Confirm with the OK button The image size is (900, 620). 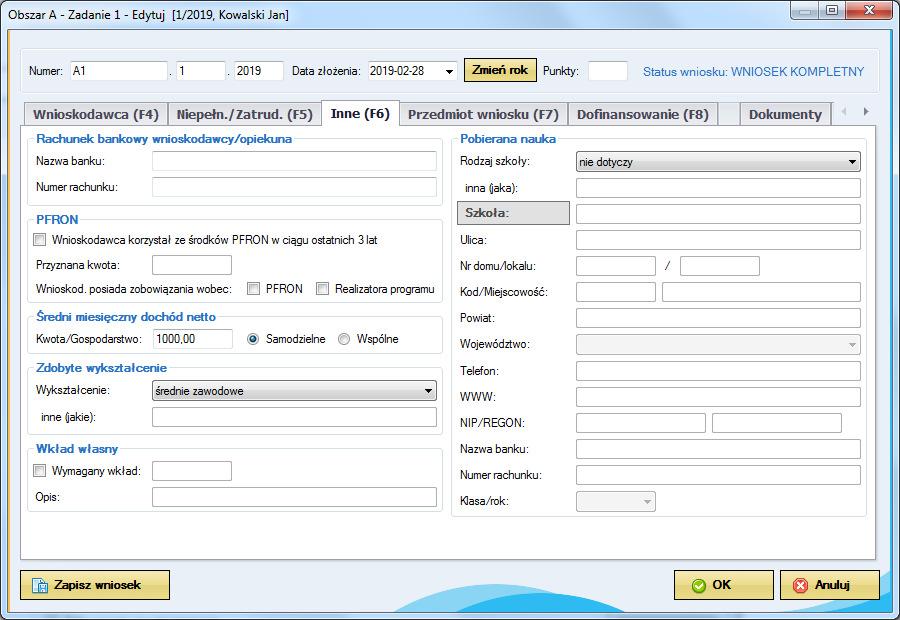pyautogui.click(x=723, y=585)
